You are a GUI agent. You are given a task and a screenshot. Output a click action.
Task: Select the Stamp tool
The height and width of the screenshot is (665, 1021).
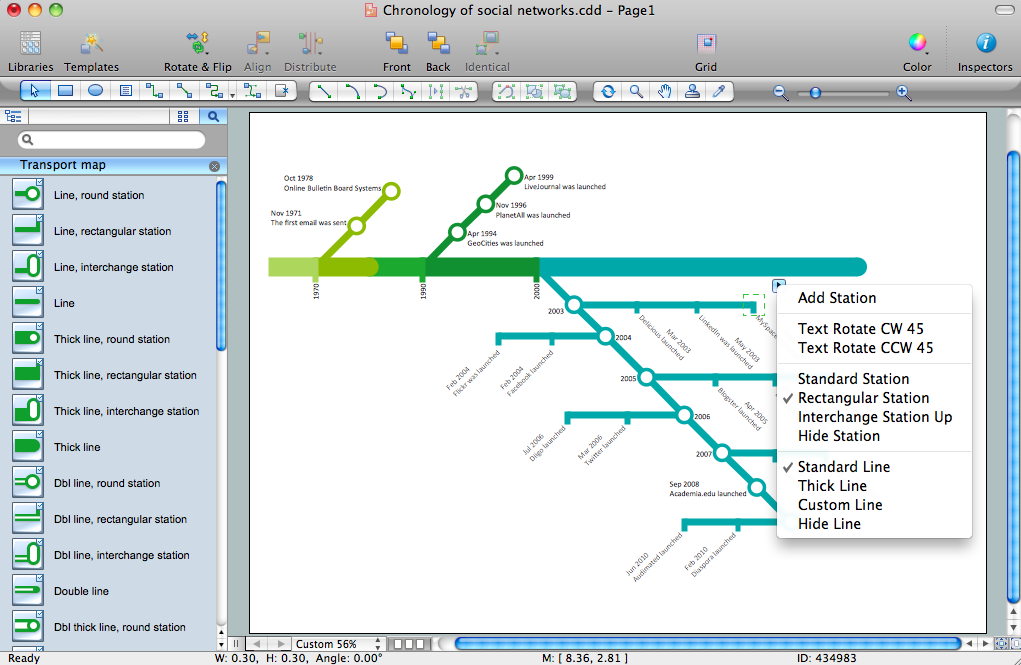coord(692,91)
